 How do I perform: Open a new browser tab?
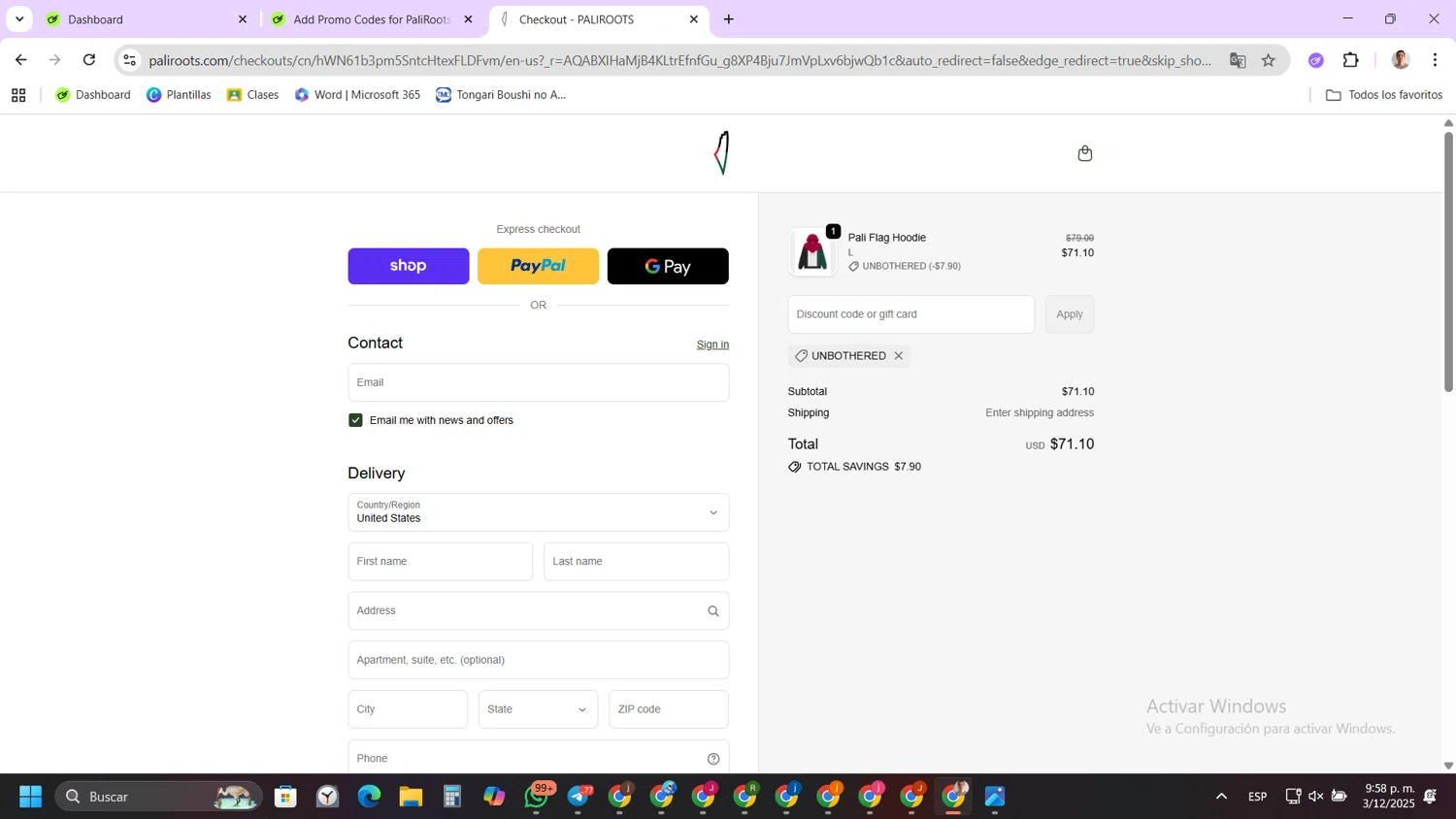[729, 19]
